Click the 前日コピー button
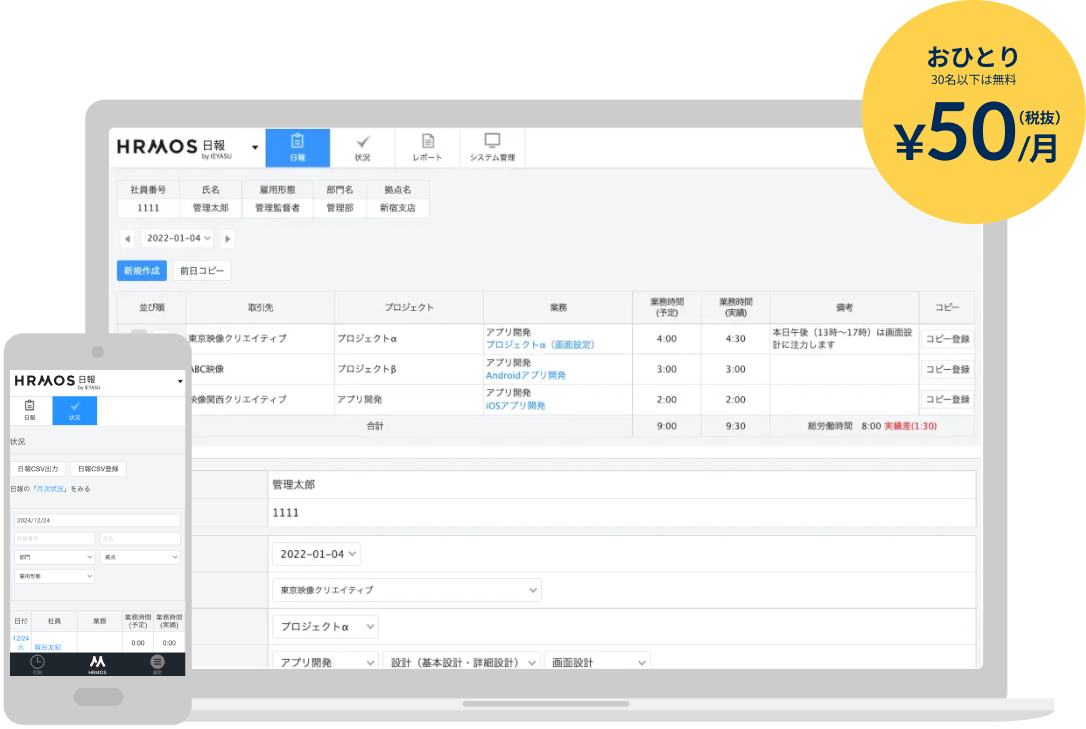Screen dimensions: 1086x729 tap(201, 270)
